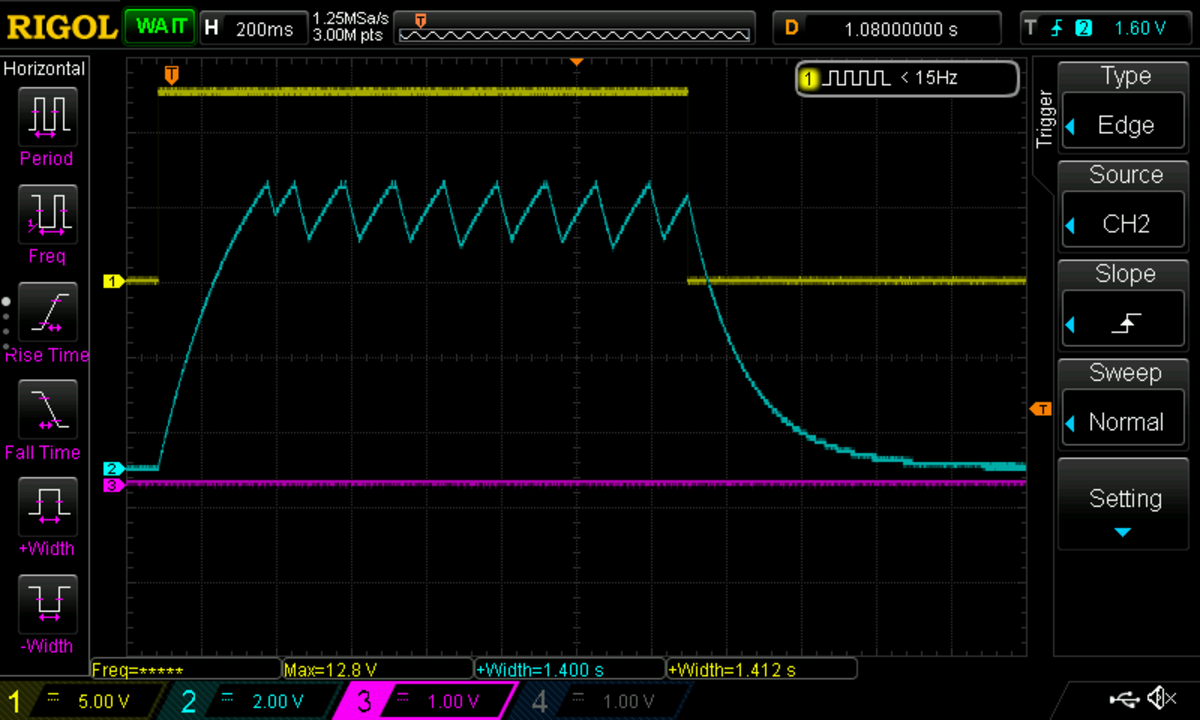This screenshot has height=720, width=1200.
Task: Click the speaker mute icon
Action: (x=1161, y=697)
